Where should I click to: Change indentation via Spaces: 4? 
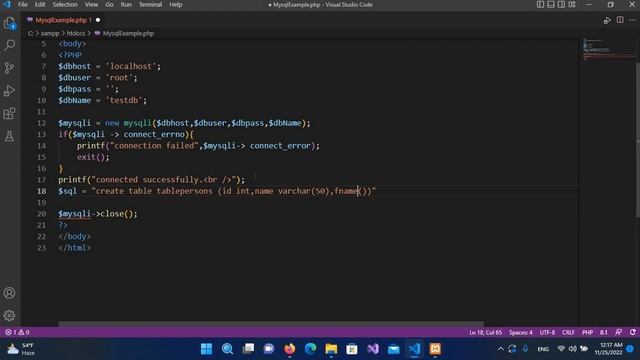click(x=520, y=332)
